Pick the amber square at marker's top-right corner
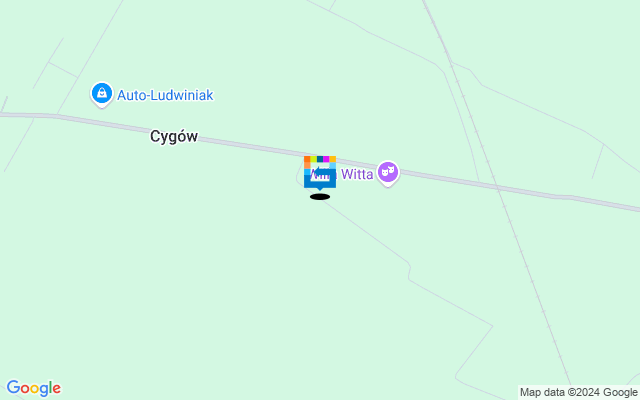The width and height of the screenshot is (640, 400). (x=333, y=159)
